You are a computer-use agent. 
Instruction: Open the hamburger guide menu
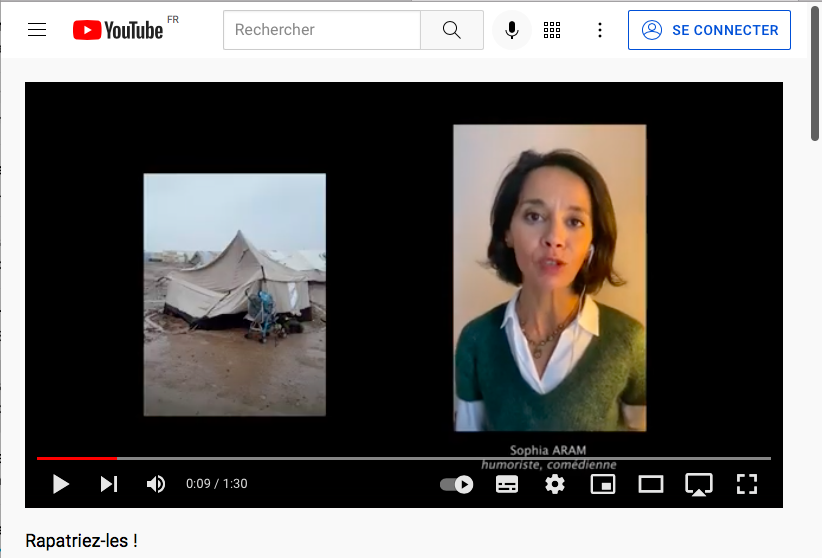[x=37, y=30]
